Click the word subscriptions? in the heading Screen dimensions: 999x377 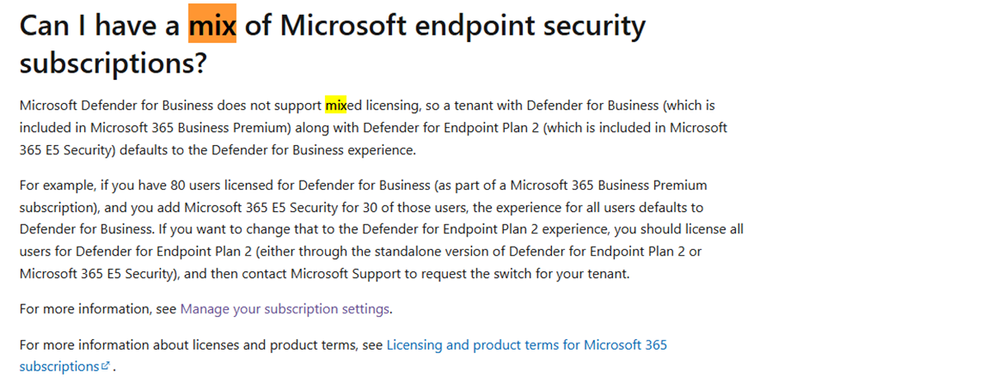pyautogui.click(x=113, y=62)
